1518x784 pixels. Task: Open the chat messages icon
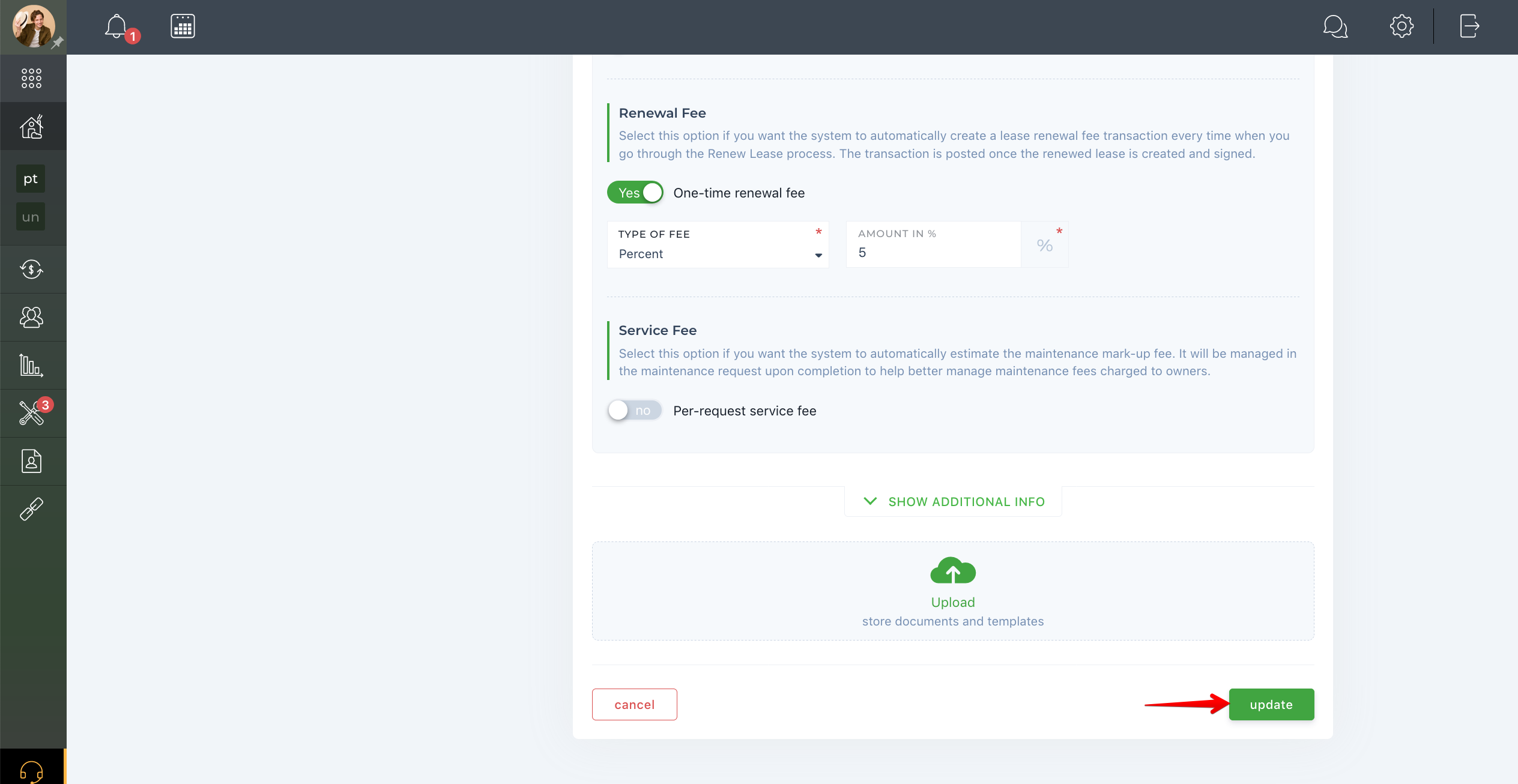click(1335, 26)
